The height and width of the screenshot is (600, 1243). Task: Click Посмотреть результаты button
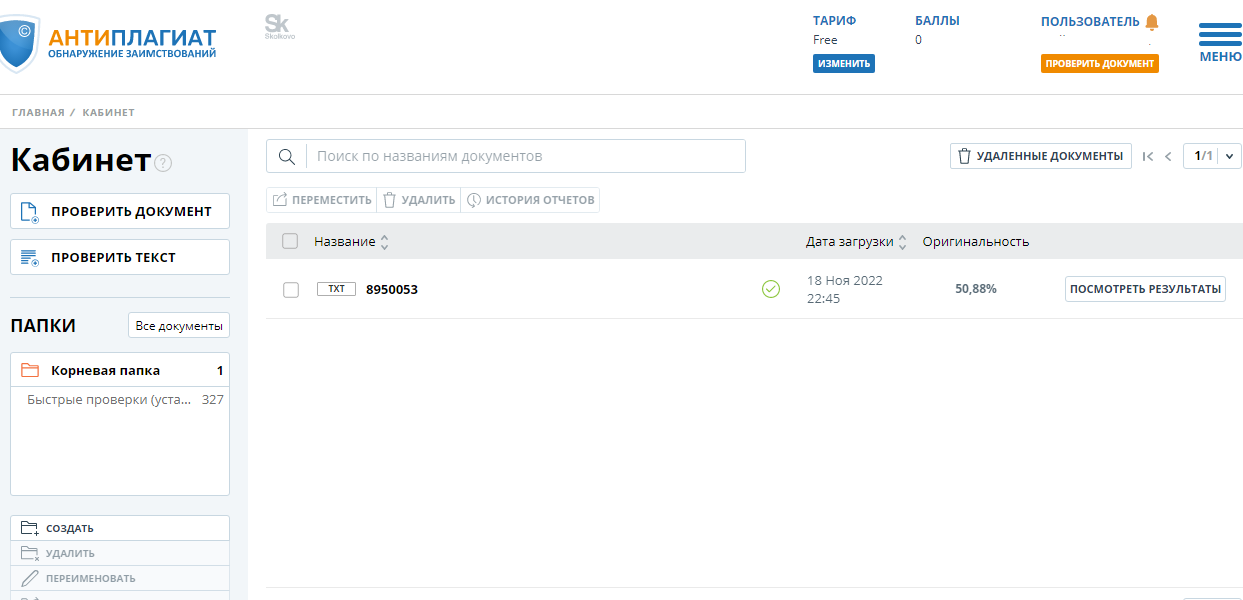[1145, 289]
